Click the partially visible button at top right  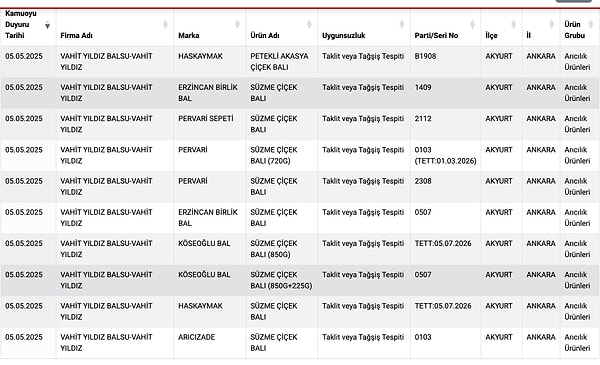(574, 1)
